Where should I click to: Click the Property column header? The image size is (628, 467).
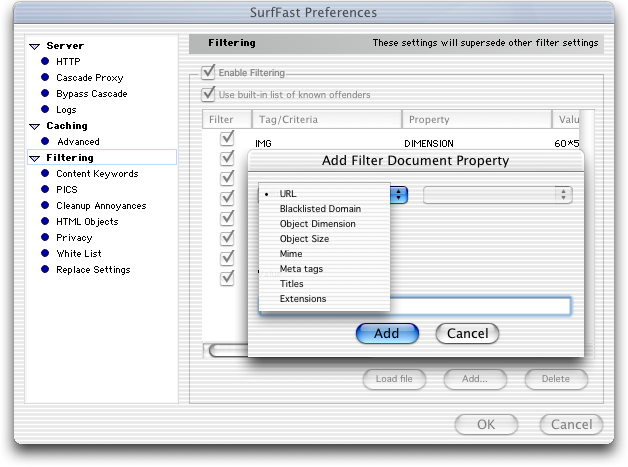[477, 119]
